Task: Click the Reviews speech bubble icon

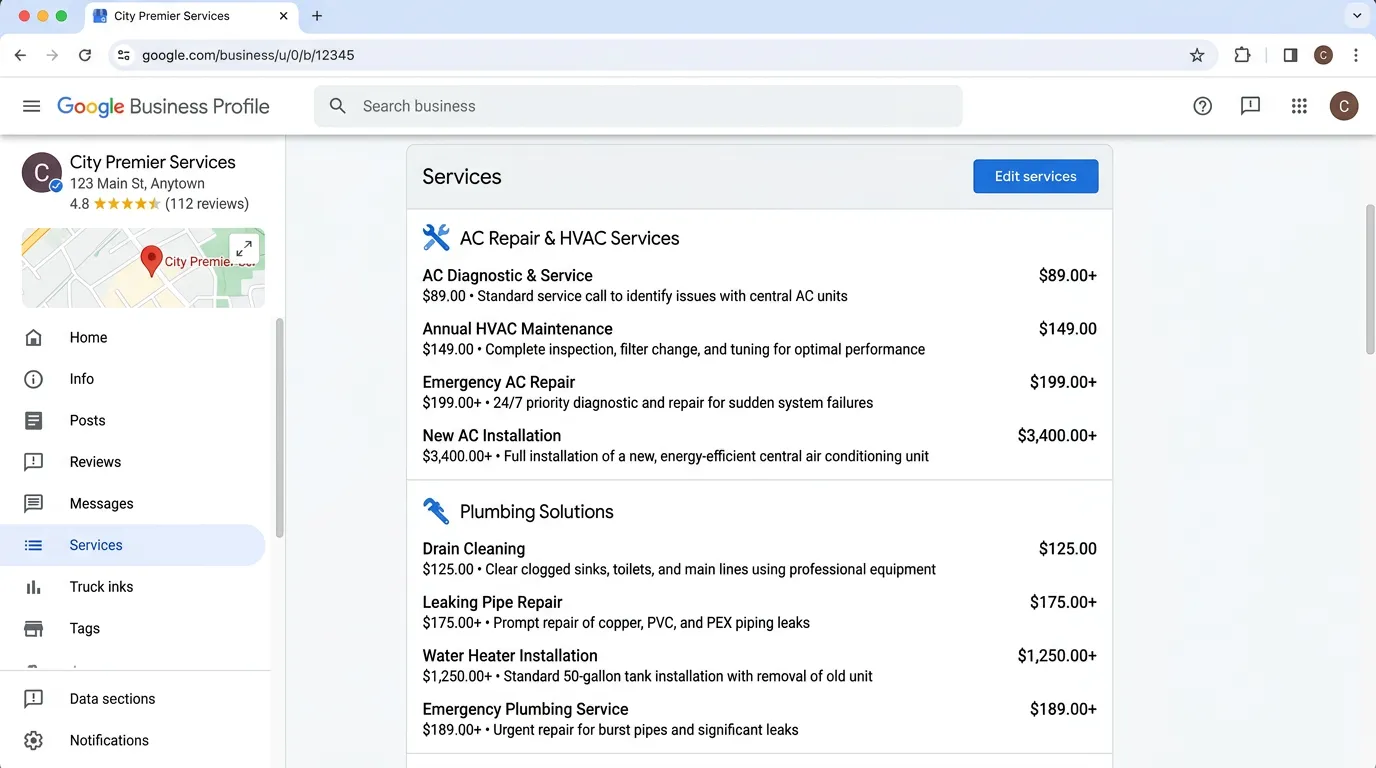Action: tap(34, 462)
